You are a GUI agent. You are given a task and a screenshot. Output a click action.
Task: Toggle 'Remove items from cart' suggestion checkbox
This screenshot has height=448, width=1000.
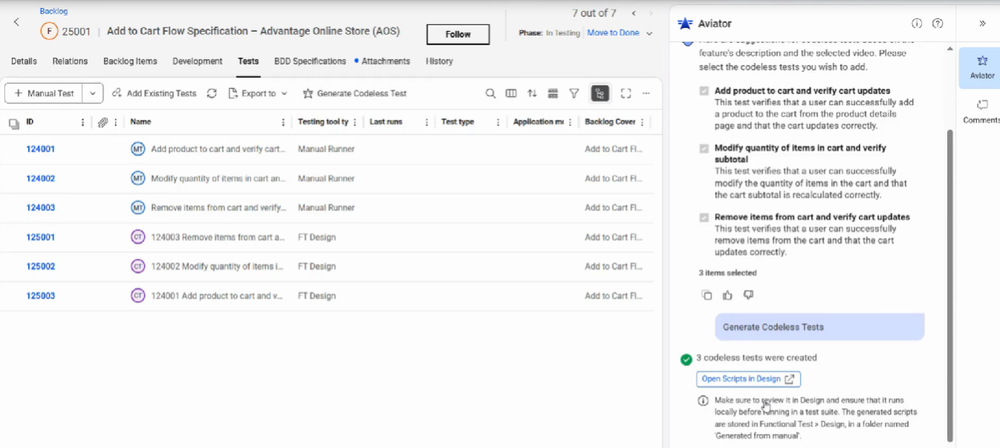[704, 218]
